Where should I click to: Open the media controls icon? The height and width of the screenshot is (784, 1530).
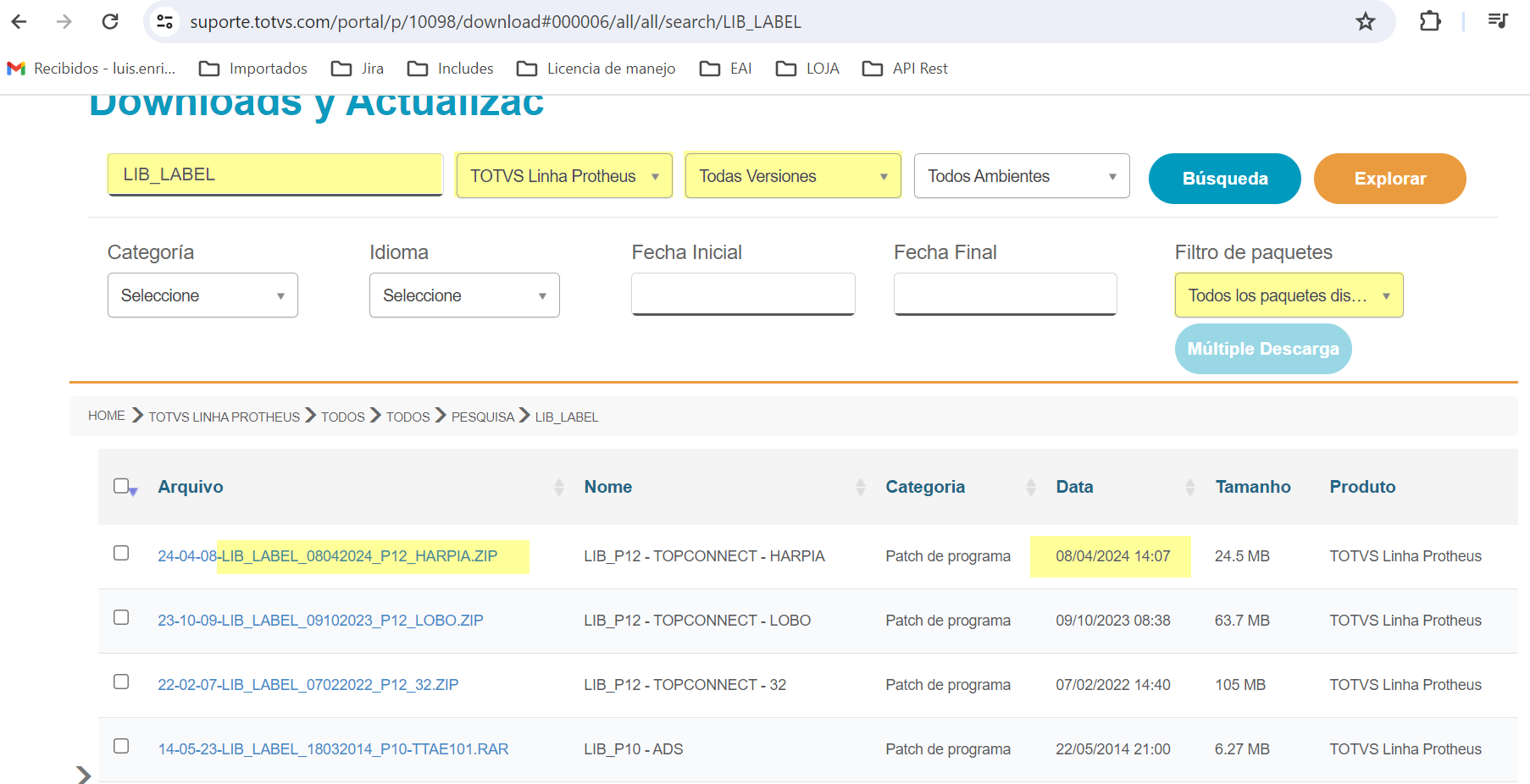[1498, 21]
